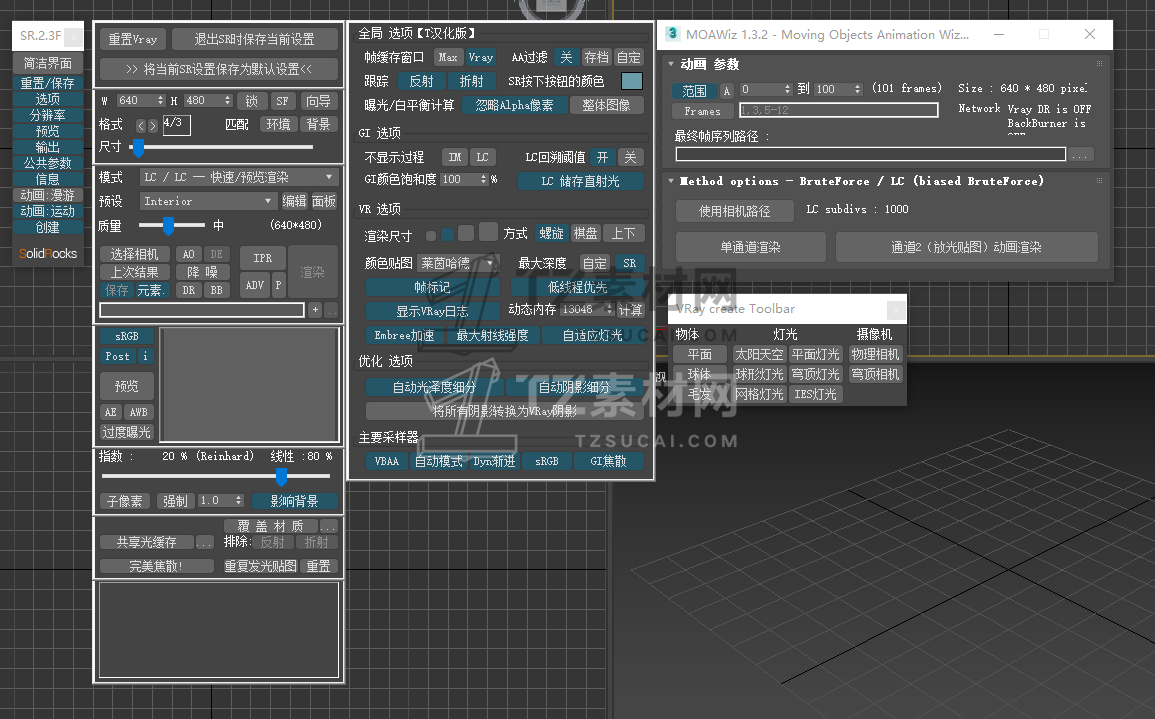Click the SR pressed-button color swatch

click(631, 81)
